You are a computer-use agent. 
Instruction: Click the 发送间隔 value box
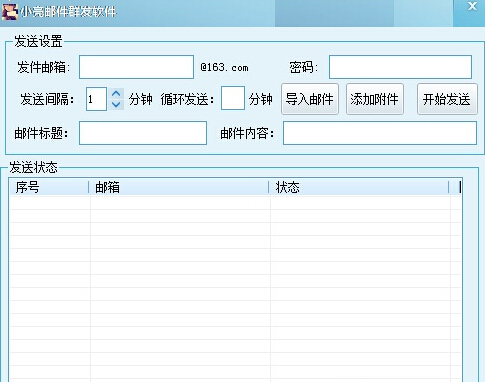pos(96,99)
